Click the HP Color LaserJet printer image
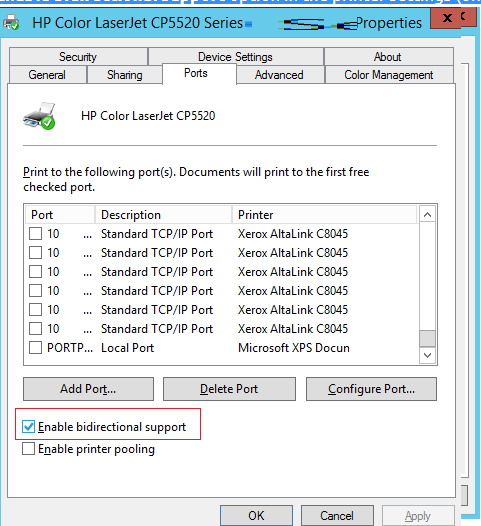The width and height of the screenshot is (481, 526). (39, 116)
